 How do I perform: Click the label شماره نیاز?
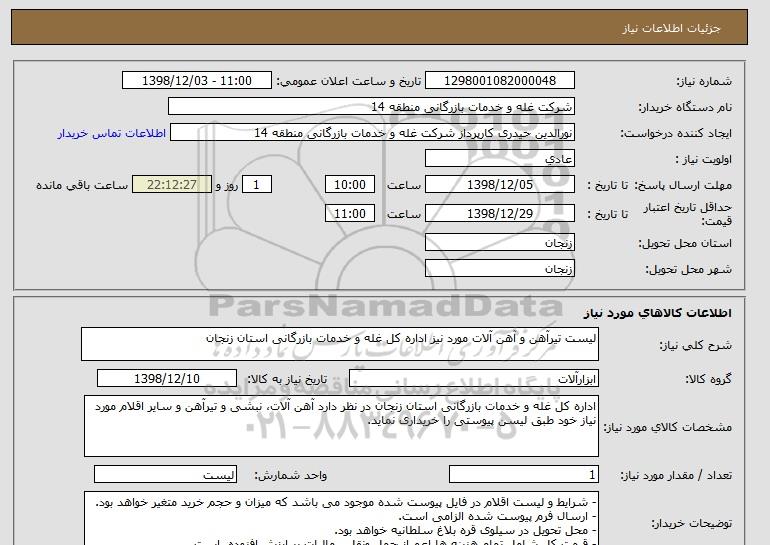click(x=704, y=81)
